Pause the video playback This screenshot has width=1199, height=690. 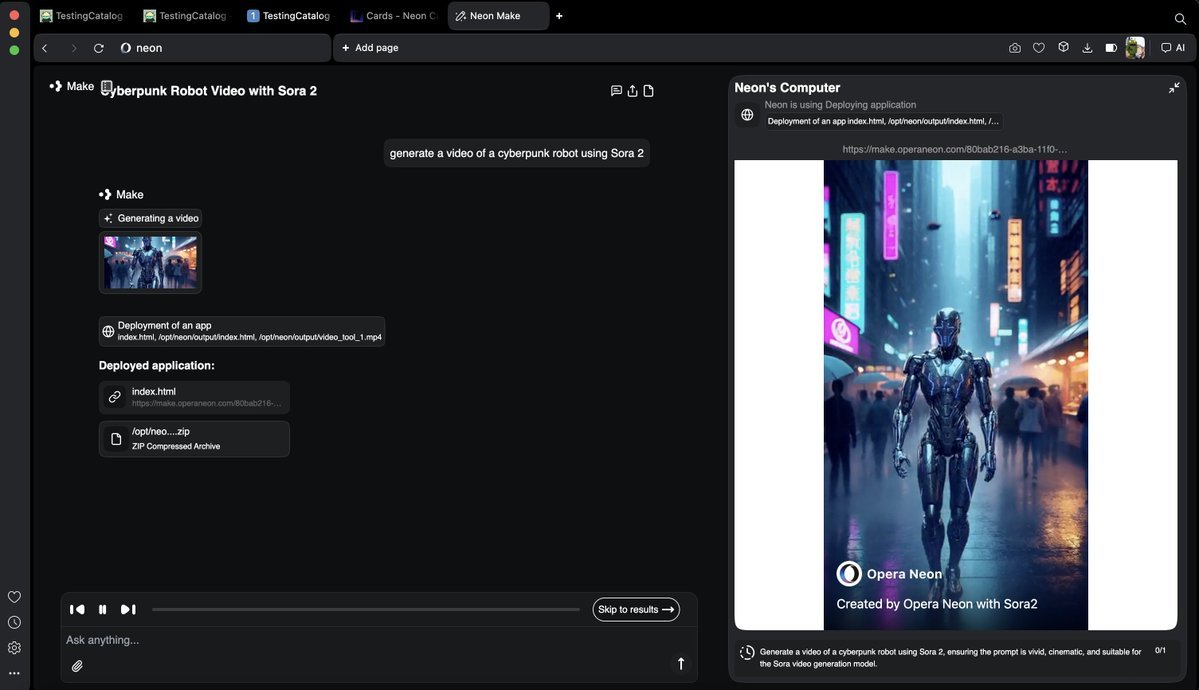click(102, 608)
